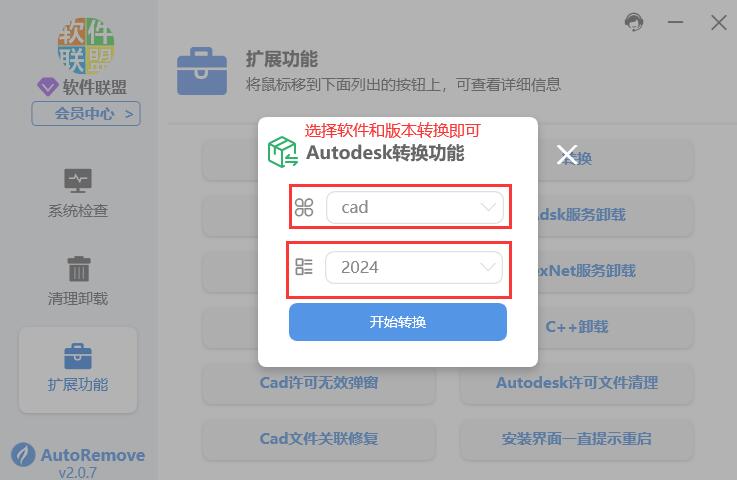The image size is (737, 480).
Task: Close the Autodesk转换功能 dialog
Action: pyautogui.click(x=566, y=155)
